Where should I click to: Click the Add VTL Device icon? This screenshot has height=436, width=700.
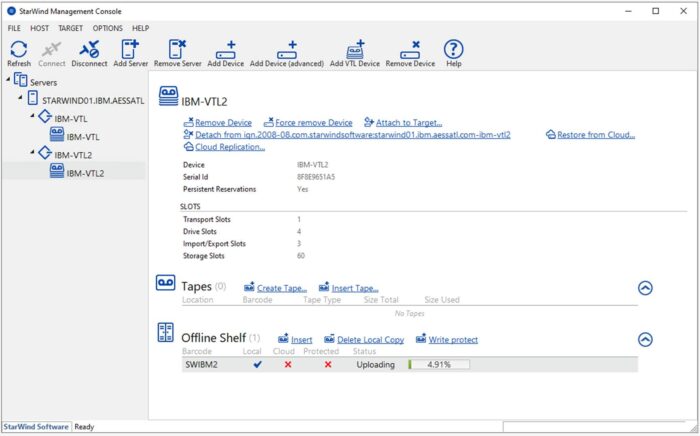355,49
